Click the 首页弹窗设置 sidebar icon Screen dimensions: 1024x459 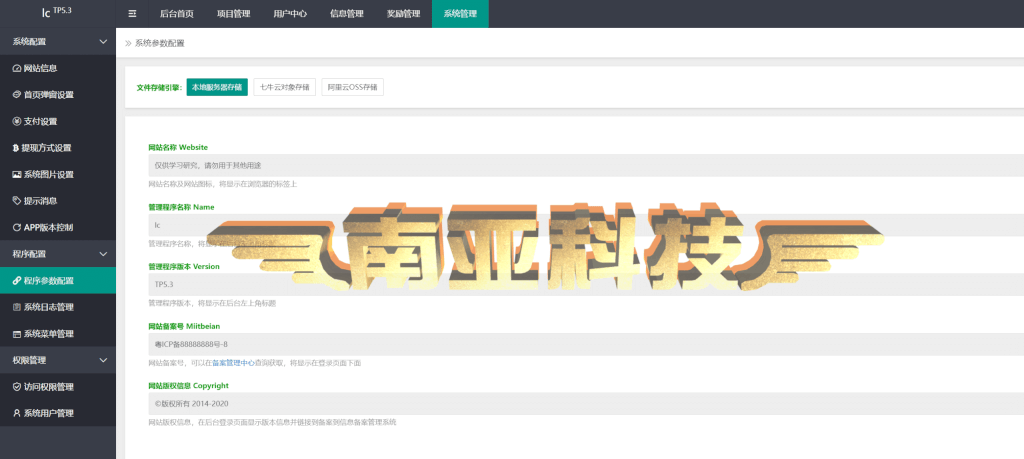[17, 95]
